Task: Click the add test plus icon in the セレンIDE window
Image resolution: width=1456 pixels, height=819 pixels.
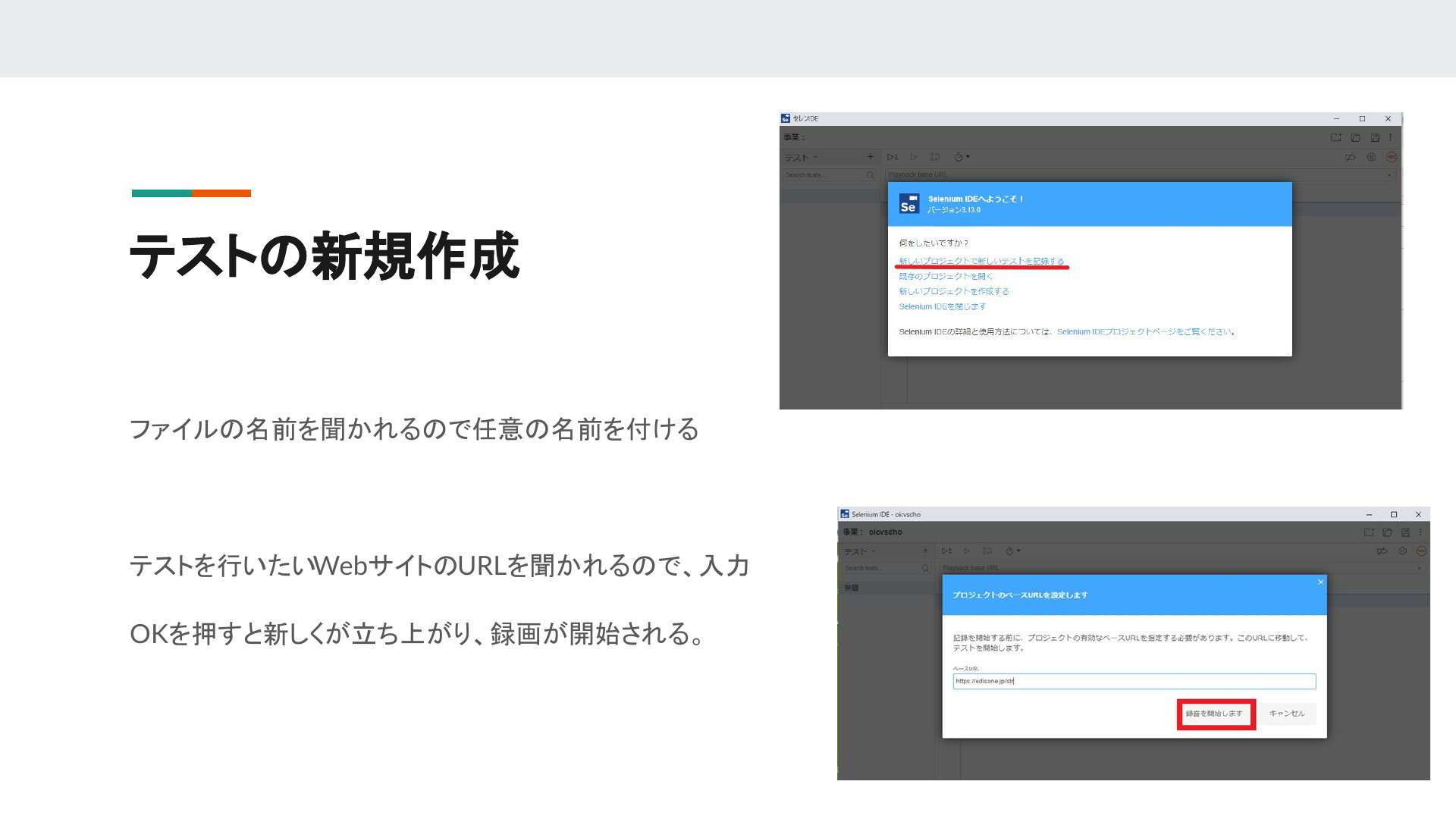Action: coord(870,157)
